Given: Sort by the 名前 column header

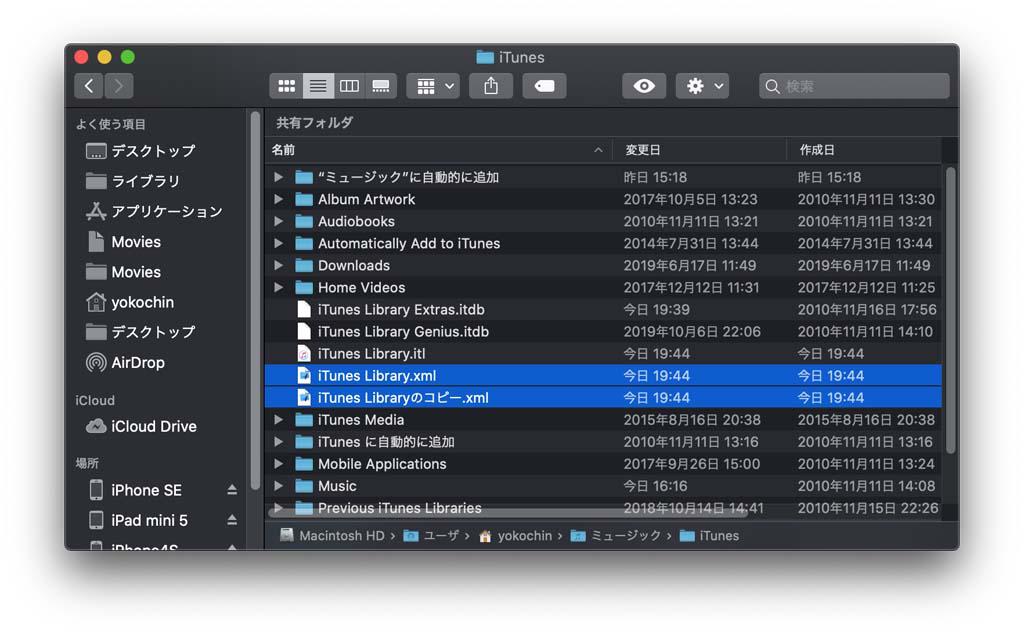Looking at the screenshot, I should (438, 150).
